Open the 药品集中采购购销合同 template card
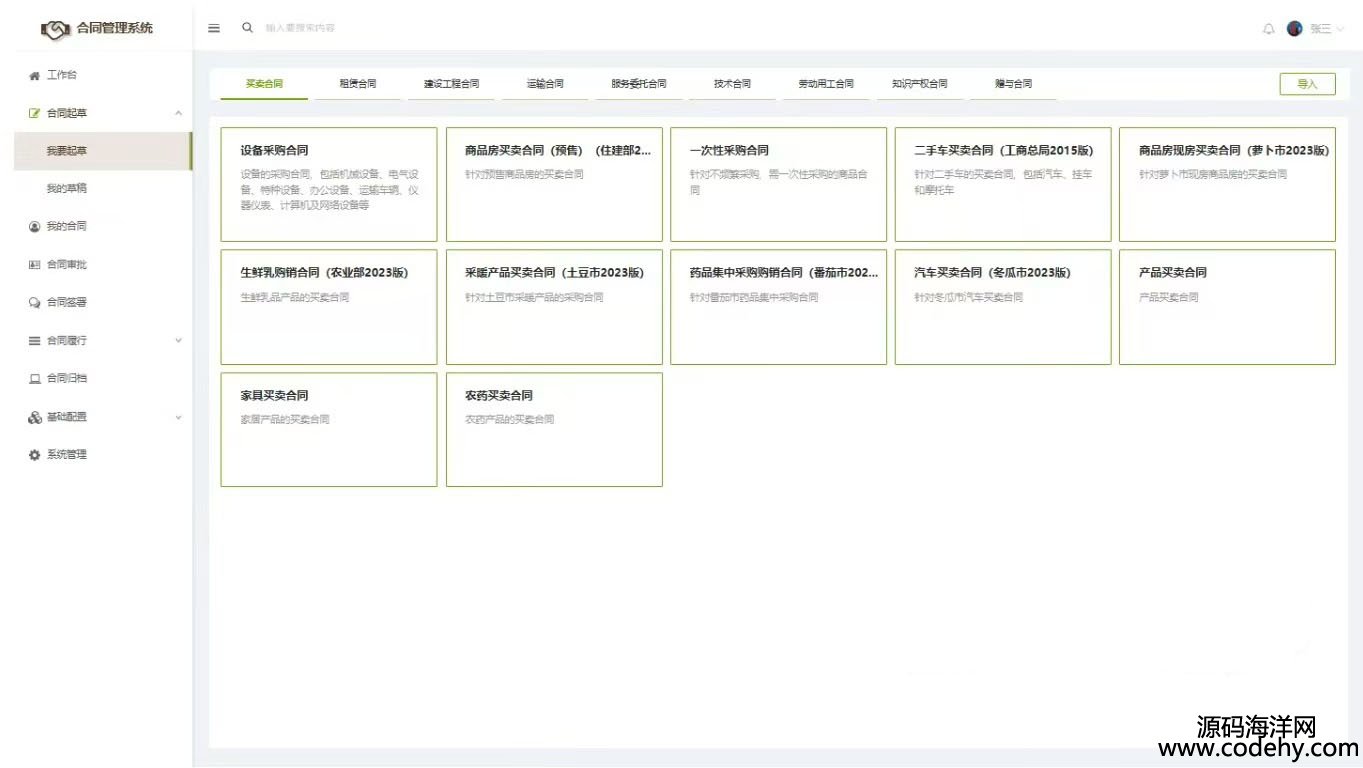 pyautogui.click(x=778, y=307)
